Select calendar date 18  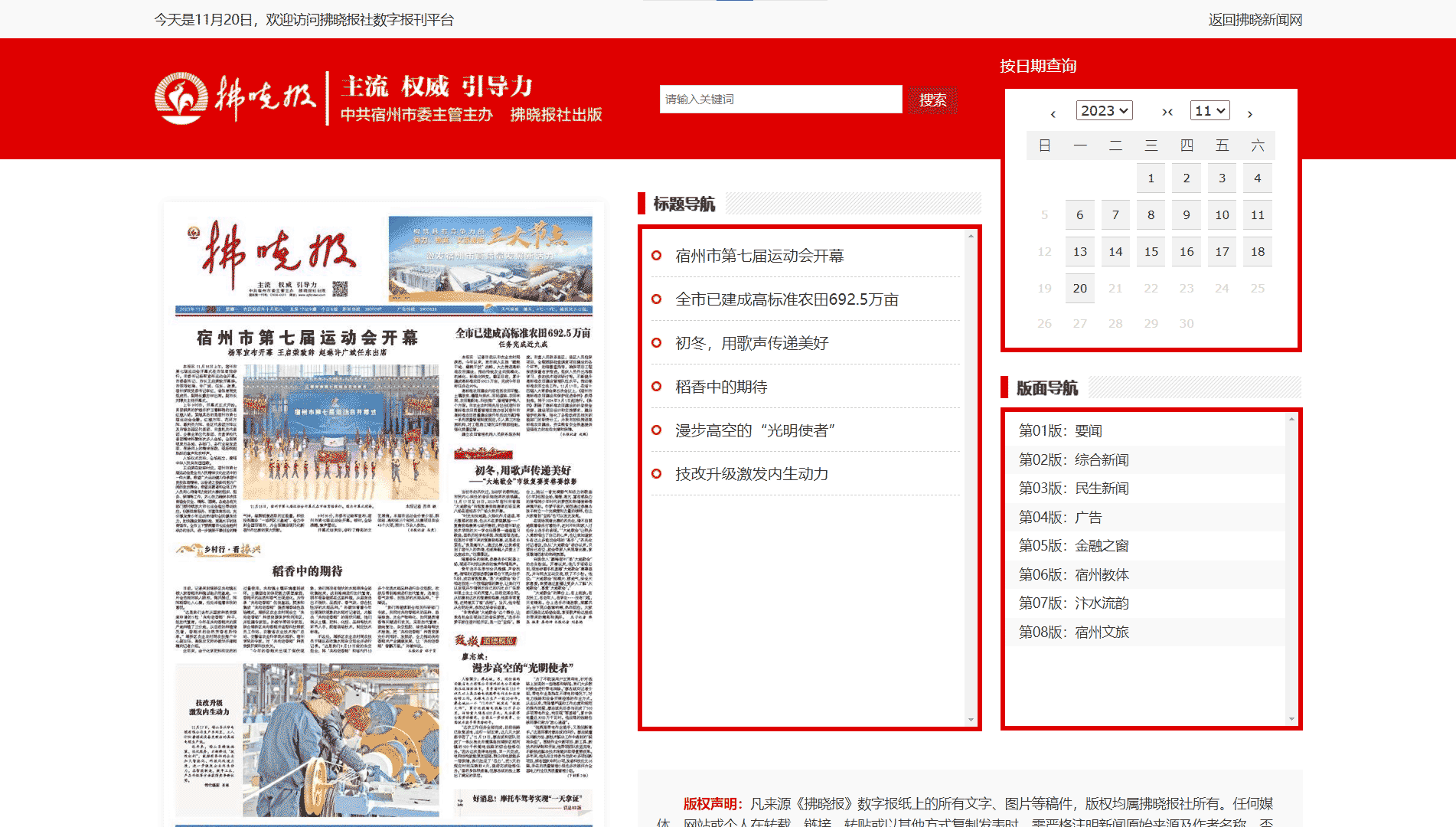1258,251
